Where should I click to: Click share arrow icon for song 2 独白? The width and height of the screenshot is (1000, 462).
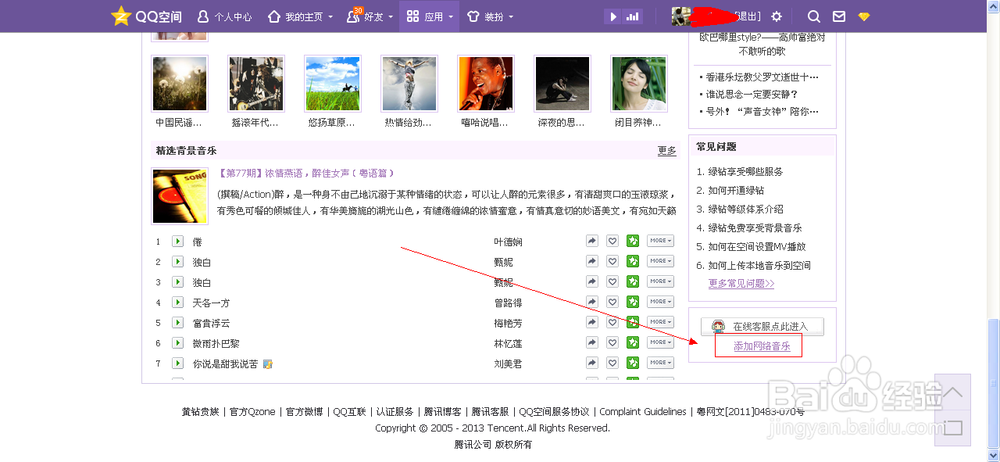coord(592,261)
